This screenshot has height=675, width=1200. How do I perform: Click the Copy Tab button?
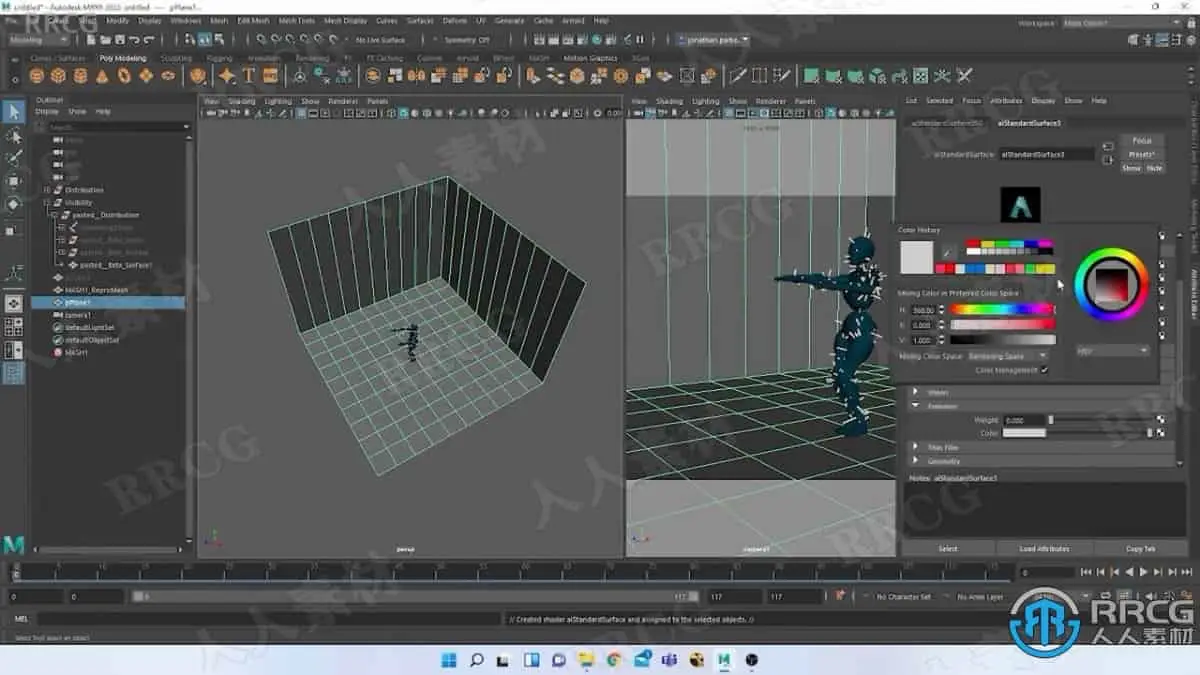1140,549
